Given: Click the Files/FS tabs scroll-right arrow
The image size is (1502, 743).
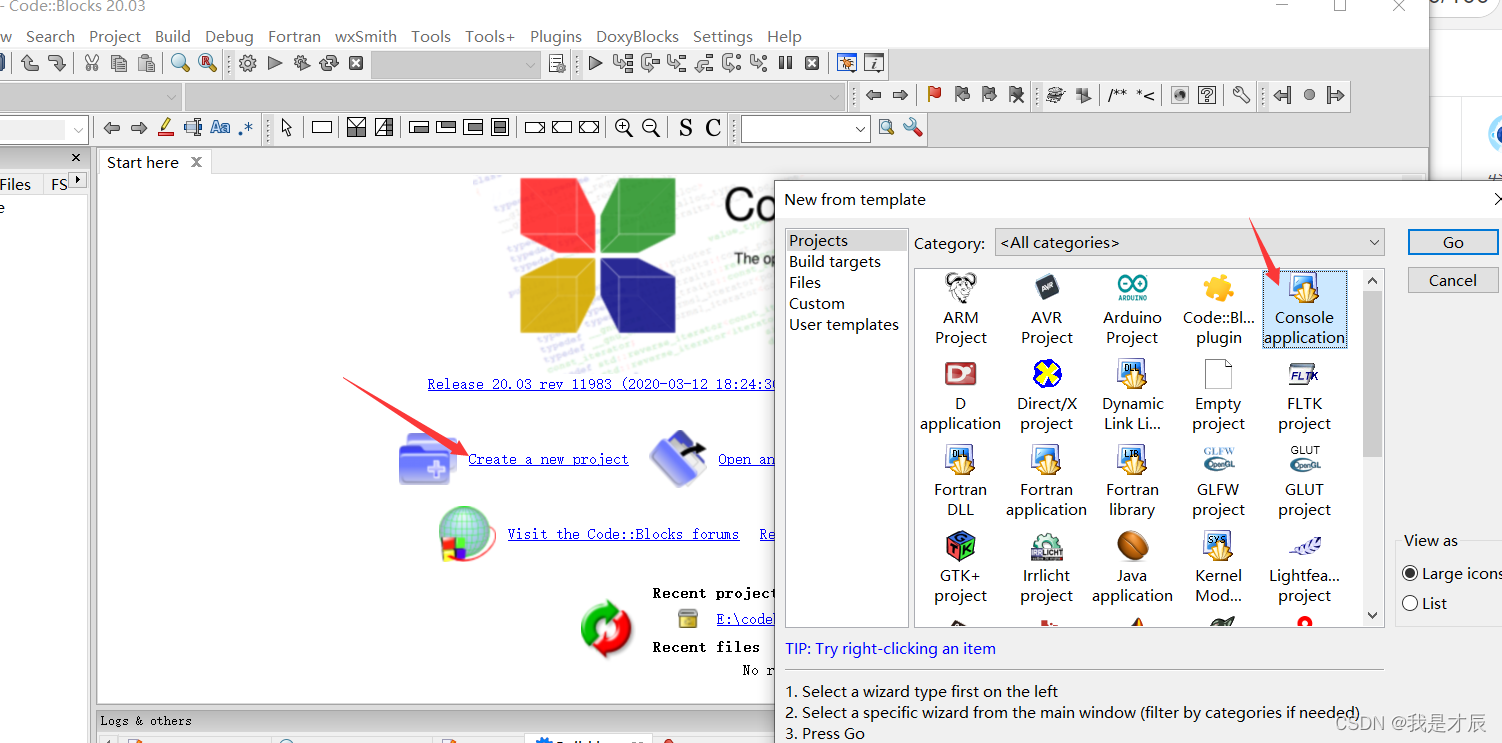Looking at the screenshot, I should 77,181.
